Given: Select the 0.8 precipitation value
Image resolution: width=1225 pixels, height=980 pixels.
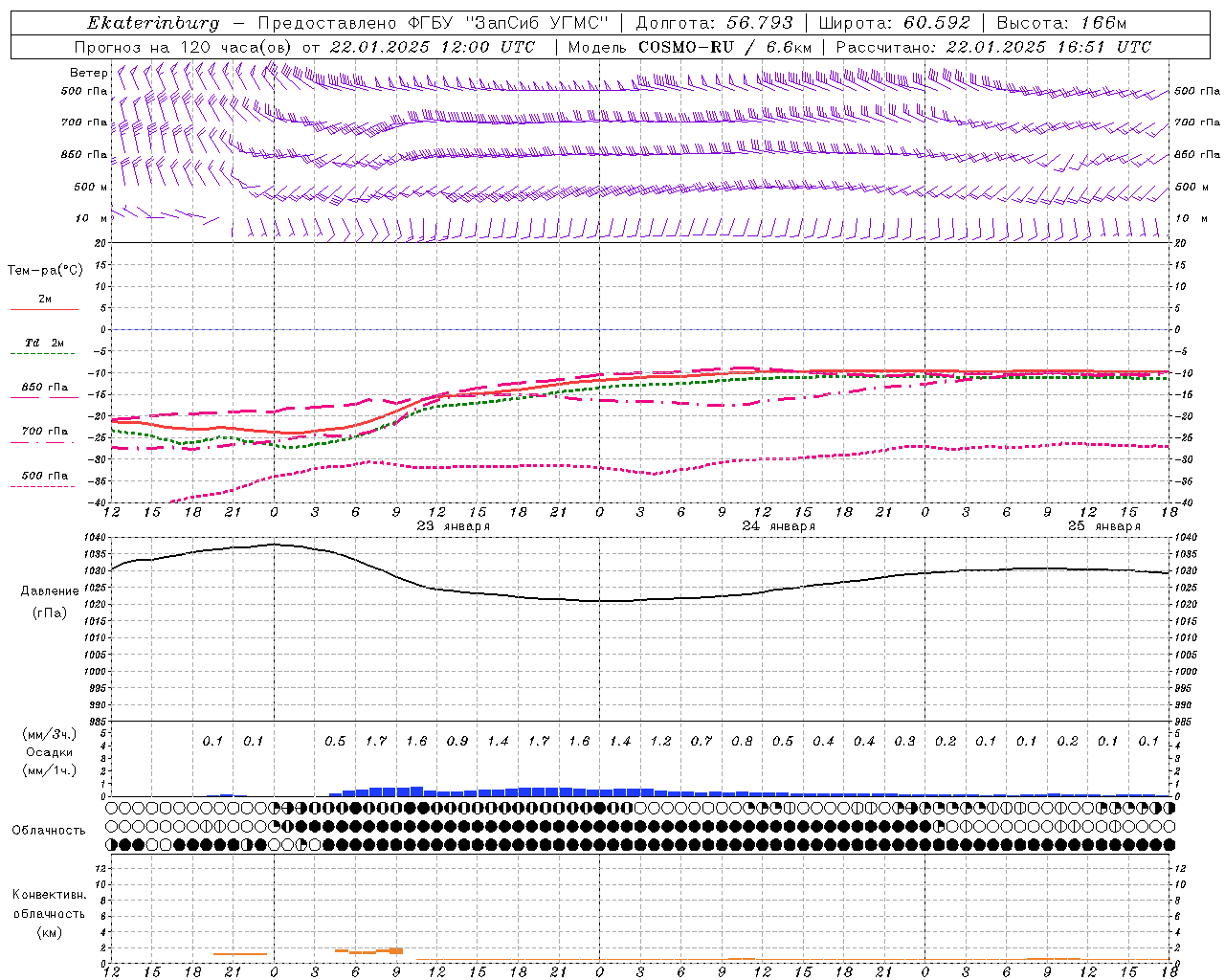Looking at the screenshot, I should point(742,741).
